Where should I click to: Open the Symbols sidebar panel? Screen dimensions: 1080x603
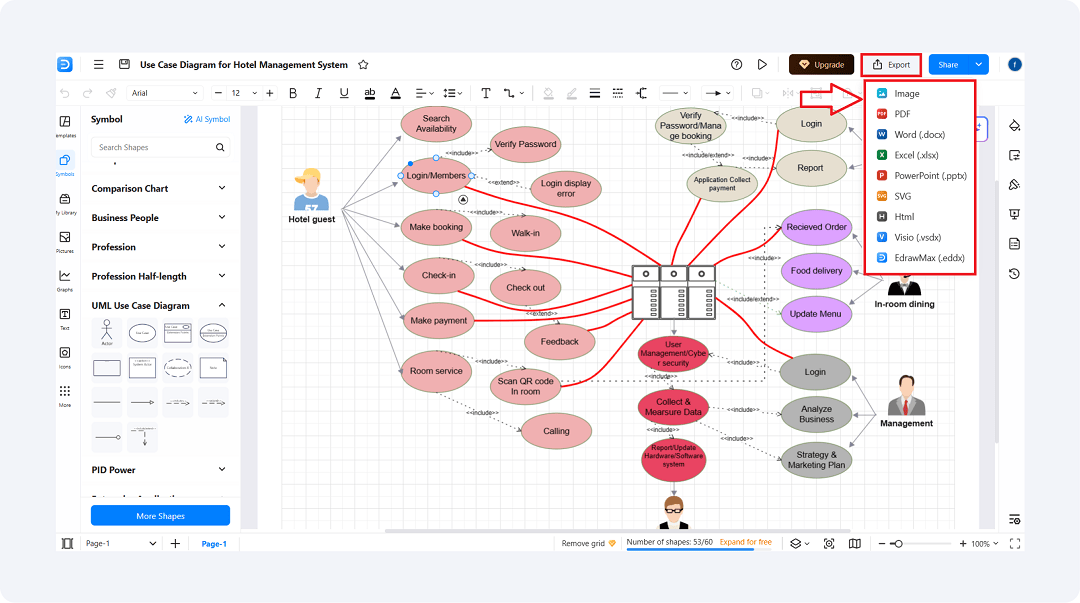pyautogui.click(x=65, y=165)
